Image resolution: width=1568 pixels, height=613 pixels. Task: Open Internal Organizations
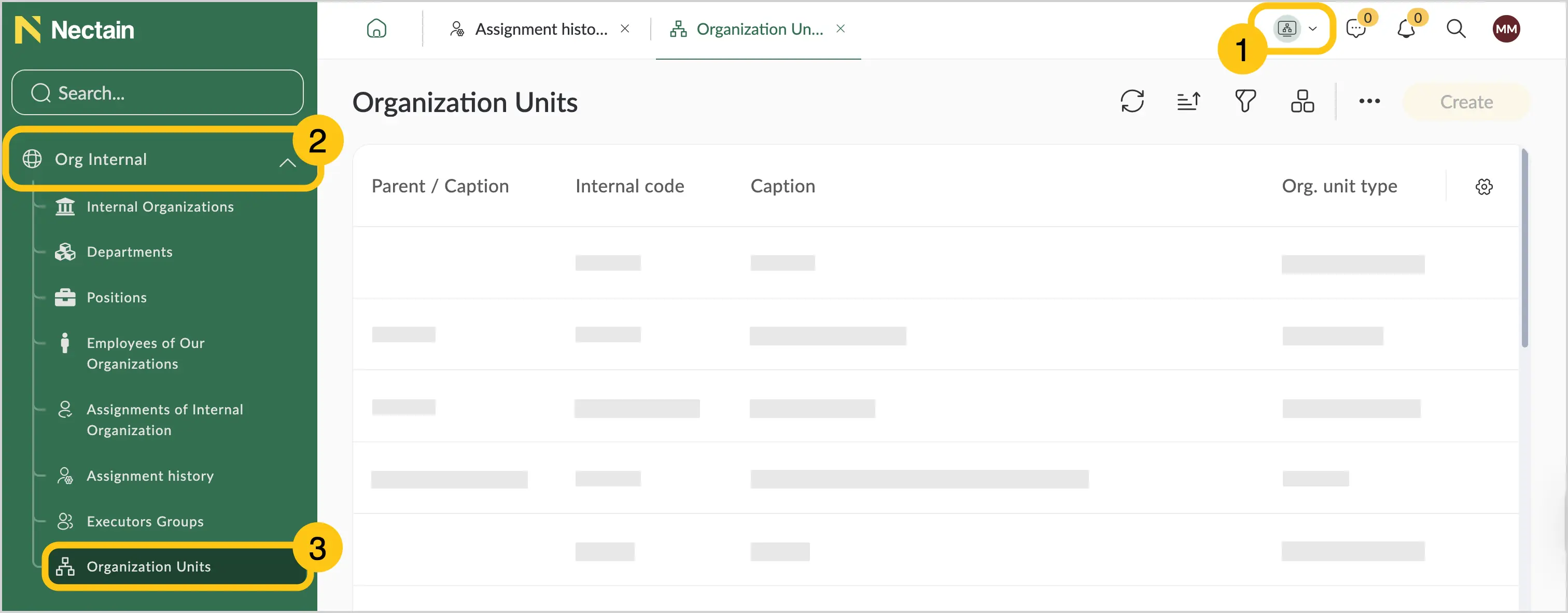(160, 207)
